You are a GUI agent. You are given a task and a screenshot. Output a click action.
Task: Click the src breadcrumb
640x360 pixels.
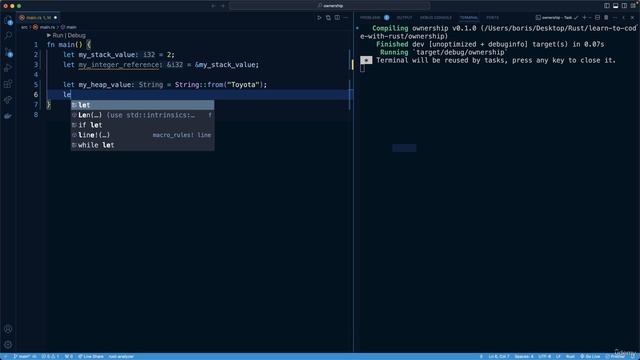(x=24, y=27)
